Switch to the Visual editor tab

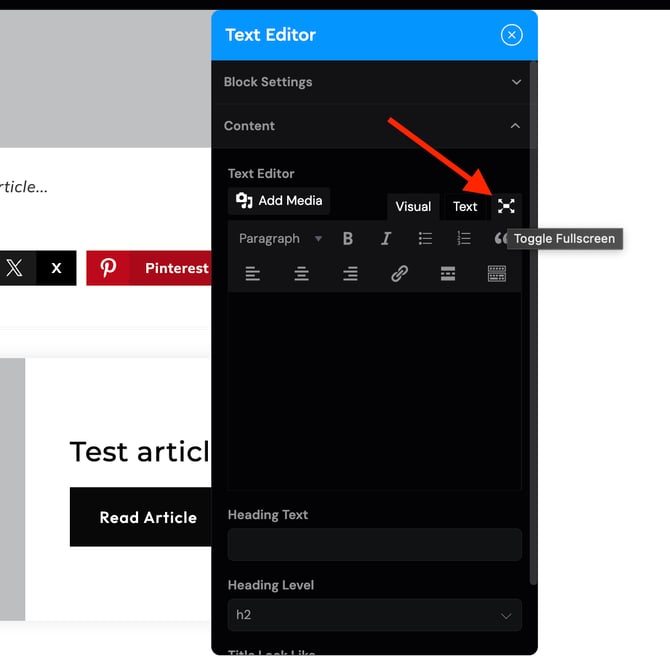point(413,206)
